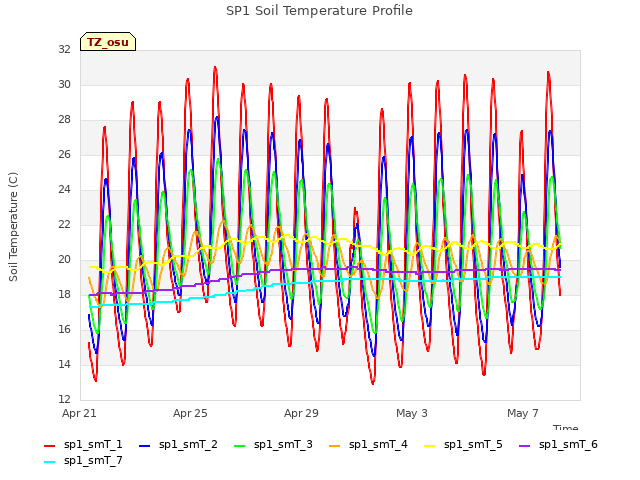The image size is (640, 480).
Task: Click the green sp1_smT_3 legend swatch
Action: point(240,446)
